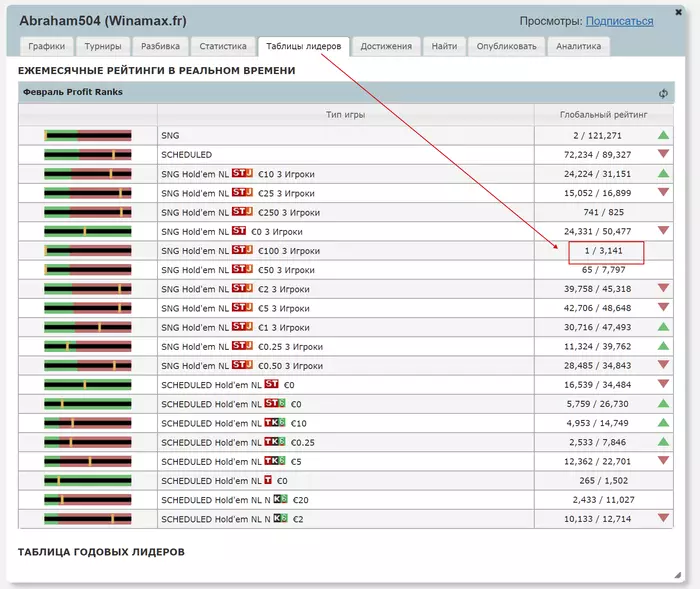
Task: Click rank bar in SCHEDULED row
Action: coord(88,155)
